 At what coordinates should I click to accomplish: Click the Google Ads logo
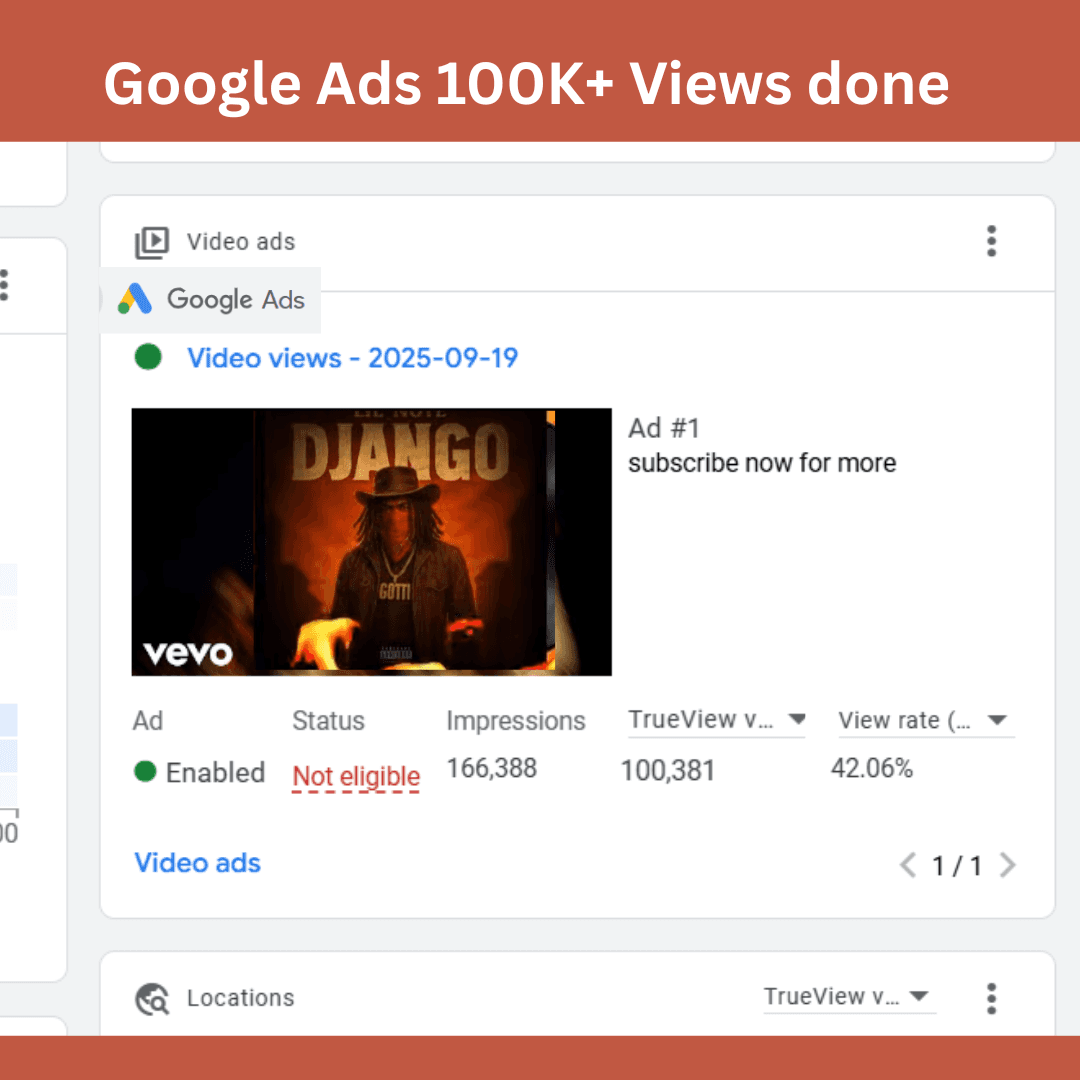pos(211,300)
